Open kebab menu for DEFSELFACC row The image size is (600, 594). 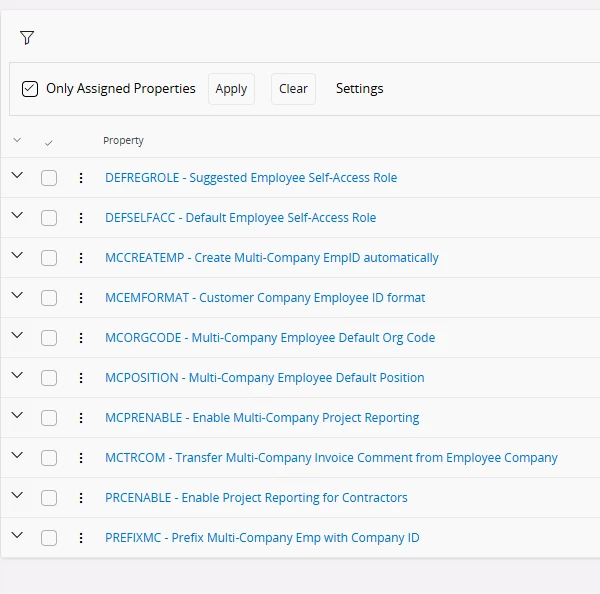point(81,218)
